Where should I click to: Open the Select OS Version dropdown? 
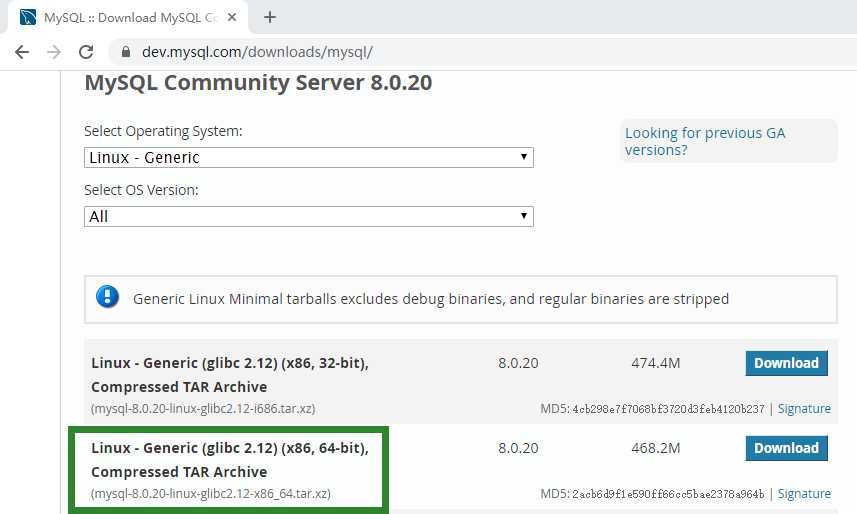point(308,216)
